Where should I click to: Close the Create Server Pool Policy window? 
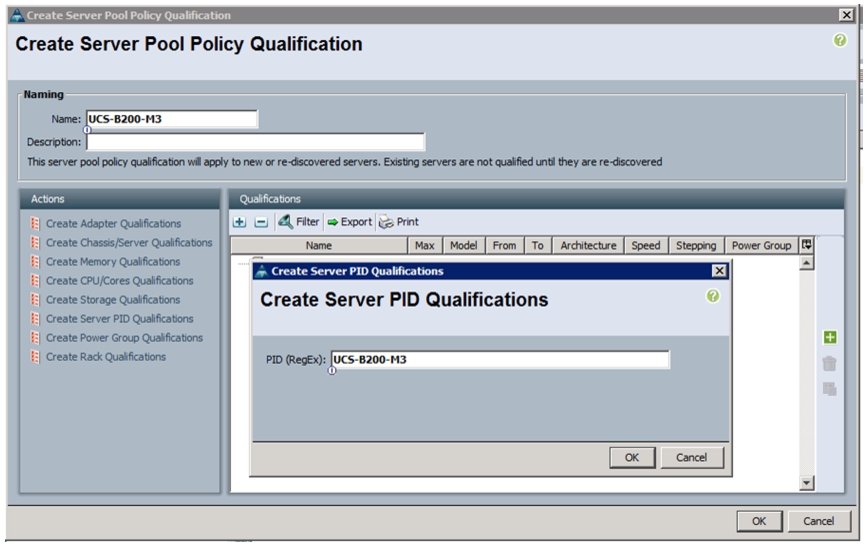click(846, 15)
